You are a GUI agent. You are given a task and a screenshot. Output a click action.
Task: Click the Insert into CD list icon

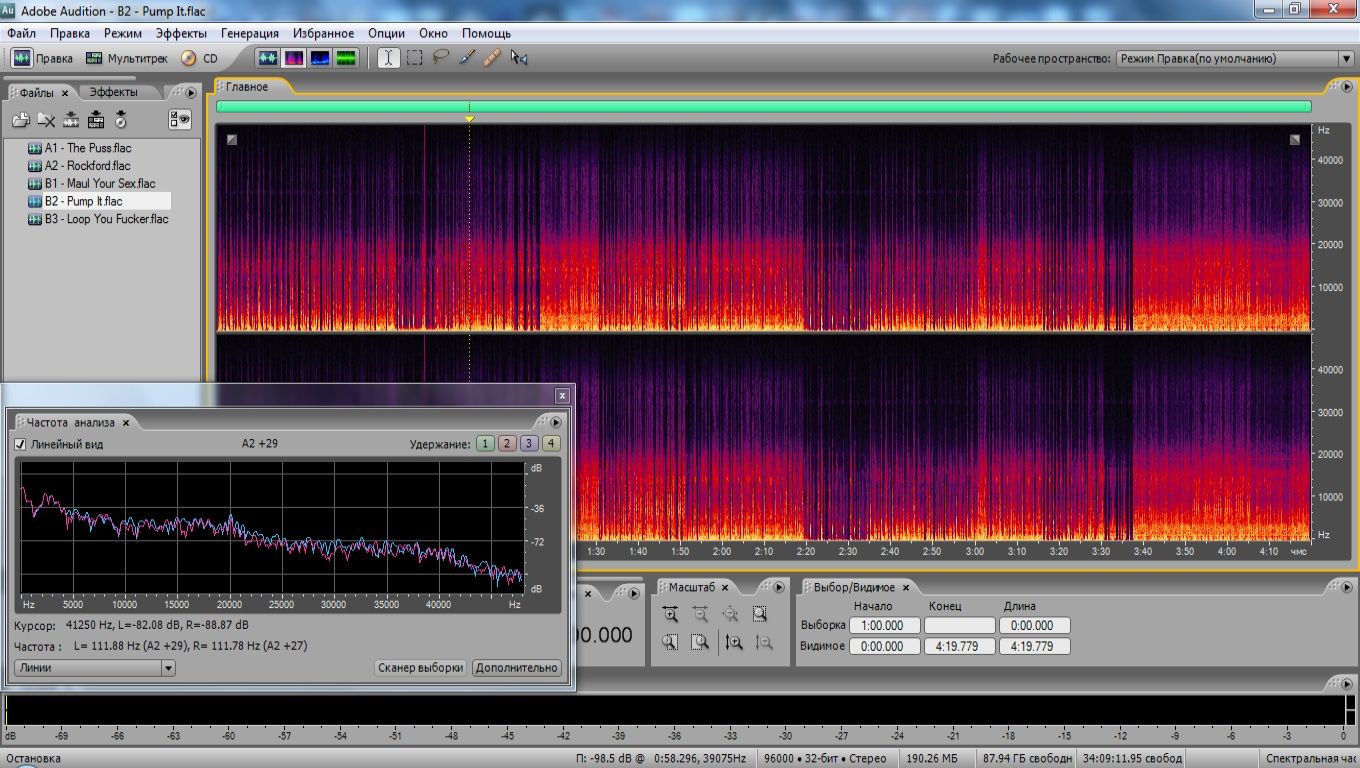pos(120,120)
